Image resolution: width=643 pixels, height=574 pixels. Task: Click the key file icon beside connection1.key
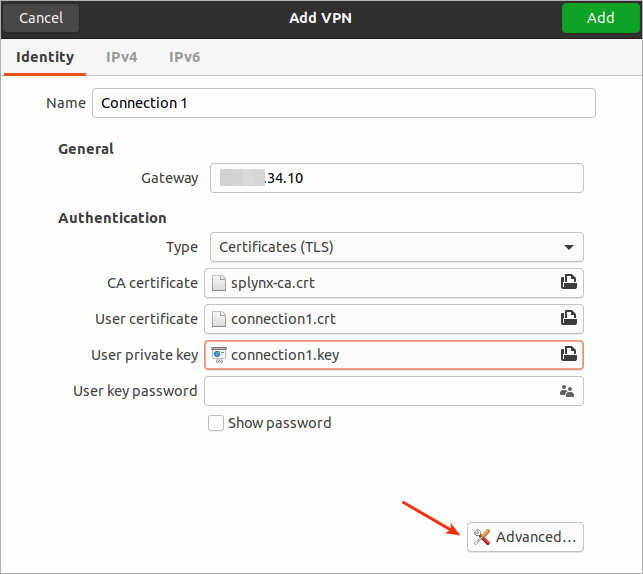click(219, 355)
